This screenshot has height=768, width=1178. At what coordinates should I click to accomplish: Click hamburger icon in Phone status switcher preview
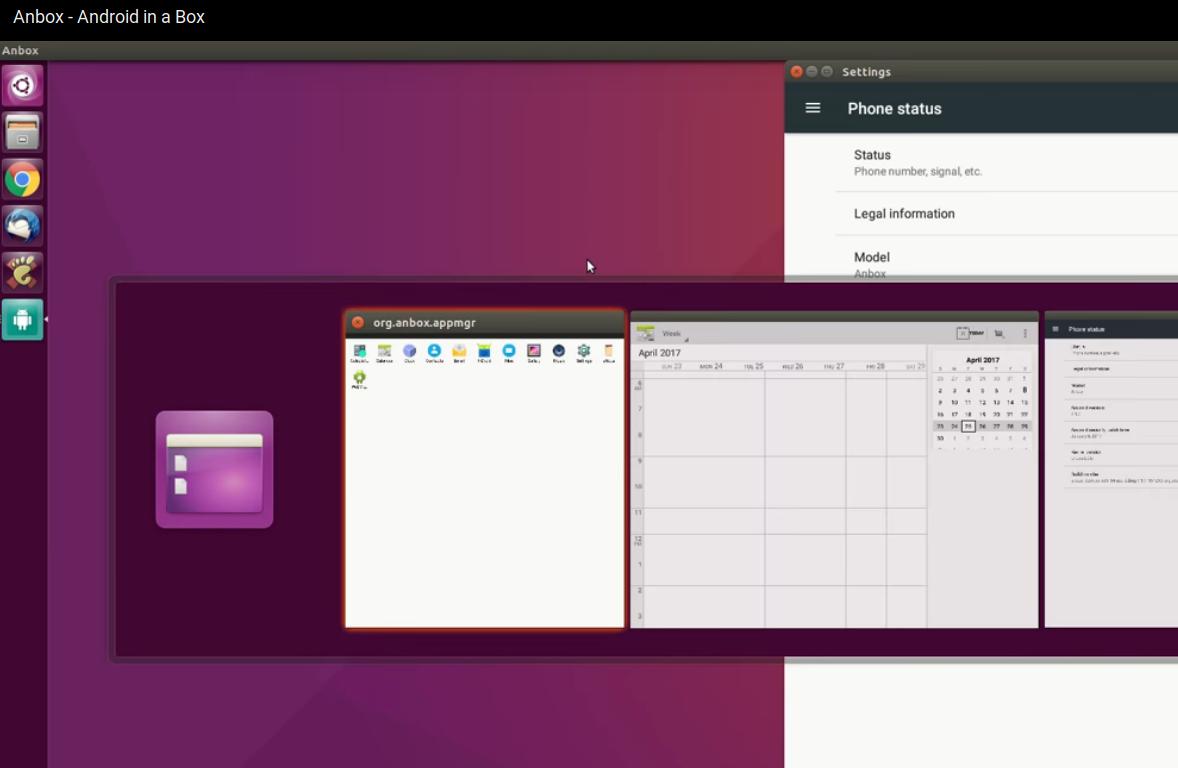pyautogui.click(x=1055, y=329)
